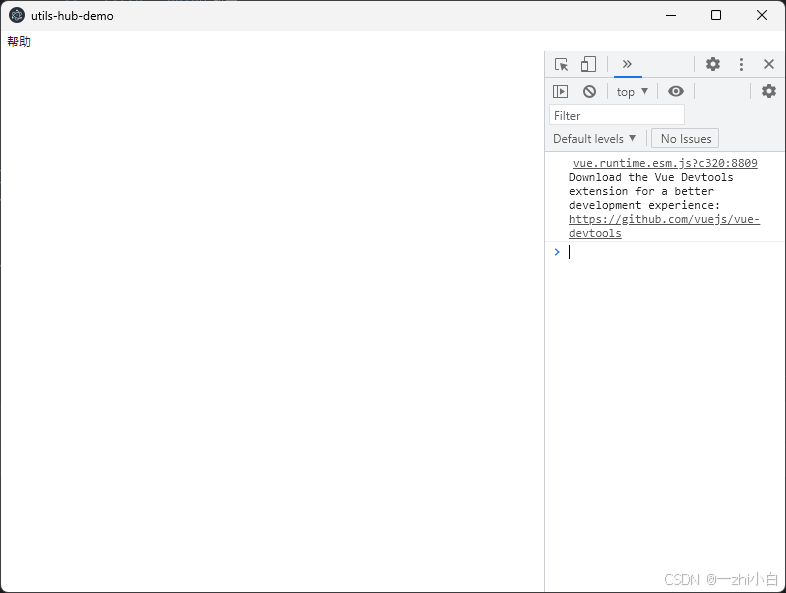786x593 pixels.
Task: Open the 帮助 menu
Action: (x=19, y=42)
